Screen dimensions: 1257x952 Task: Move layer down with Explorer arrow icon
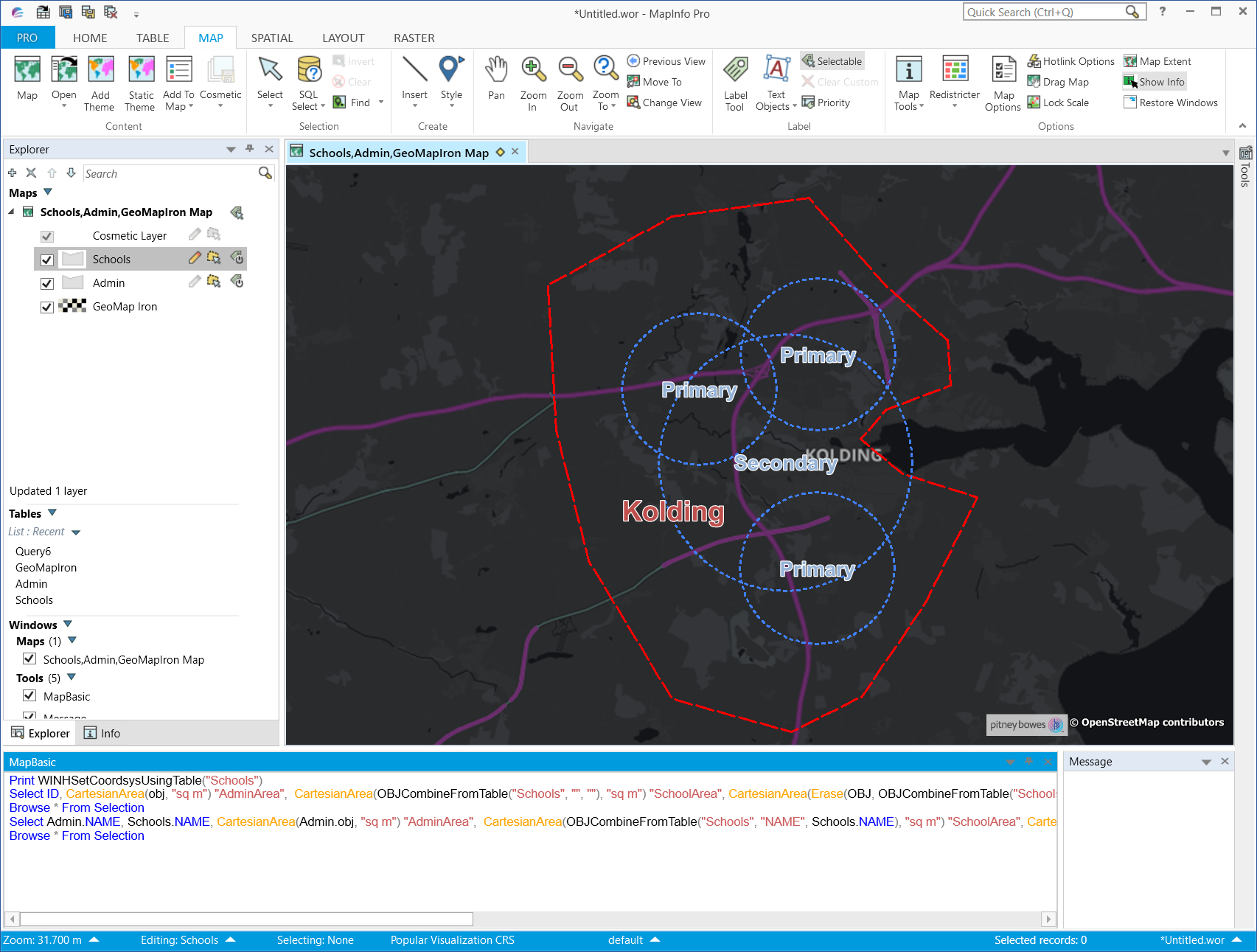[x=71, y=173]
